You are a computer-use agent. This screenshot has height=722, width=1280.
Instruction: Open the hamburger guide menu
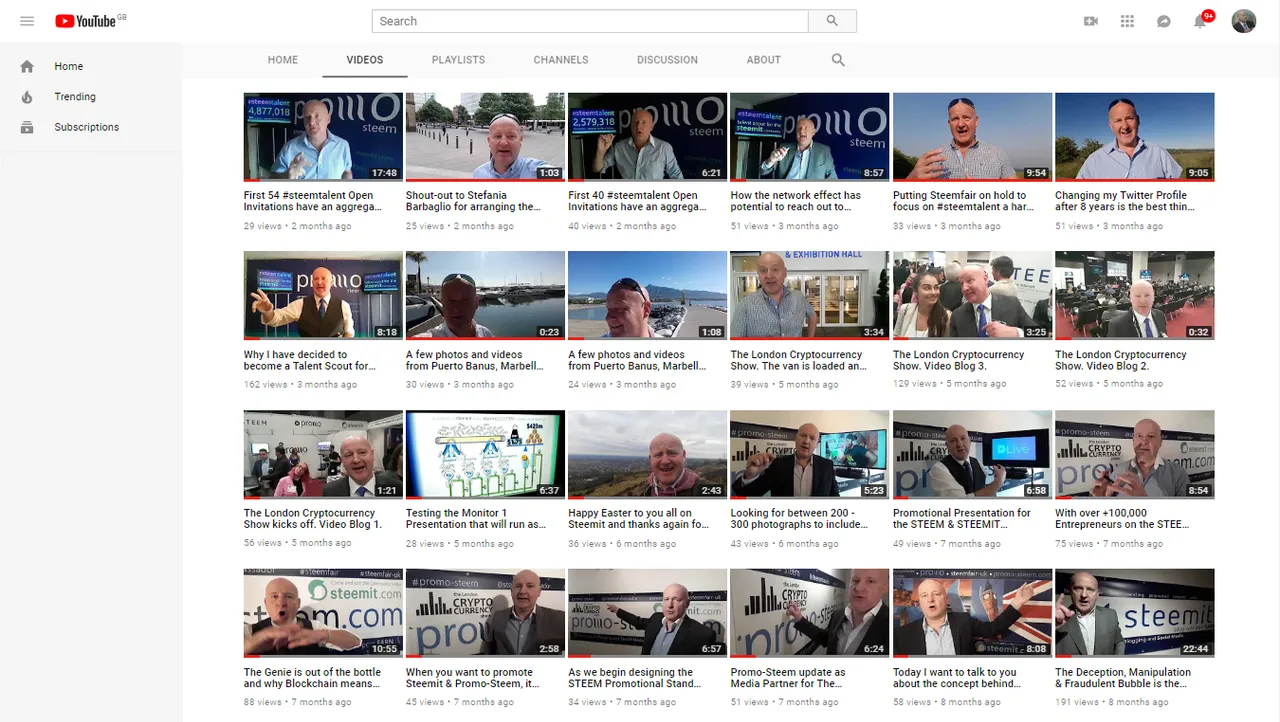click(27, 21)
